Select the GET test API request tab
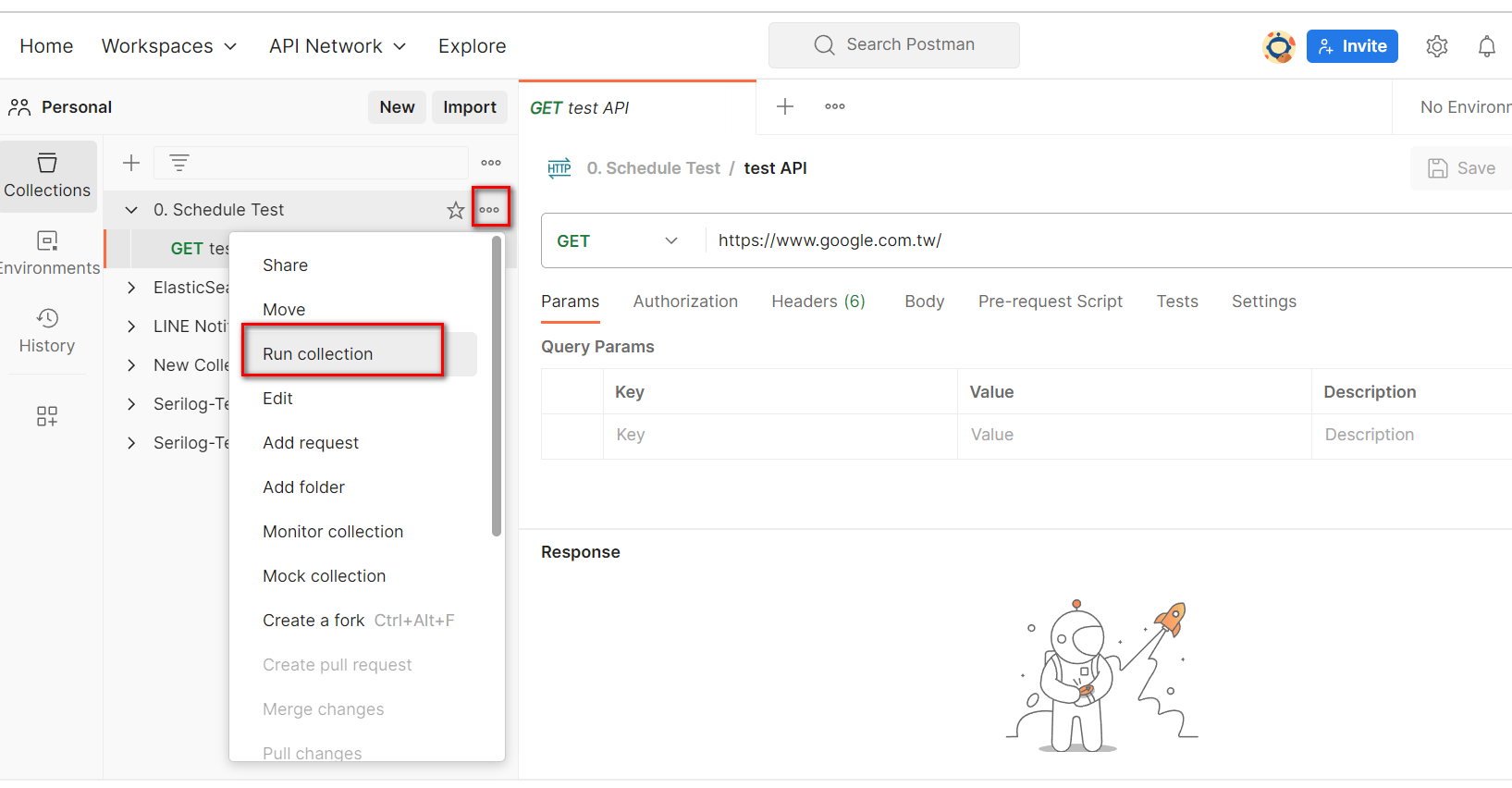The width and height of the screenshot is (1512, 788). coord(637,108)
